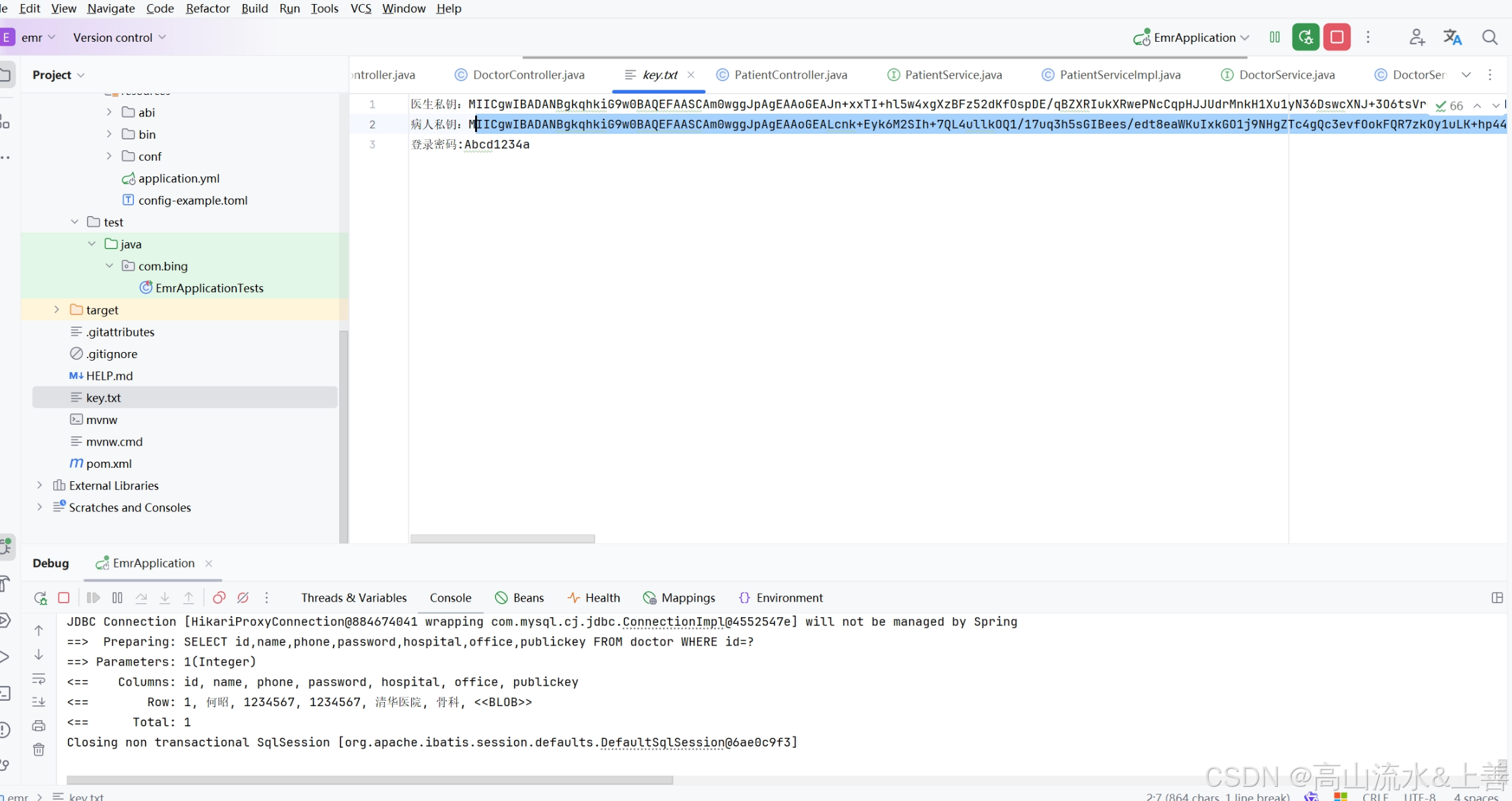Click View Breakpoints red circles icon
Screen dimensions: 1512x801
click(219, 598)
